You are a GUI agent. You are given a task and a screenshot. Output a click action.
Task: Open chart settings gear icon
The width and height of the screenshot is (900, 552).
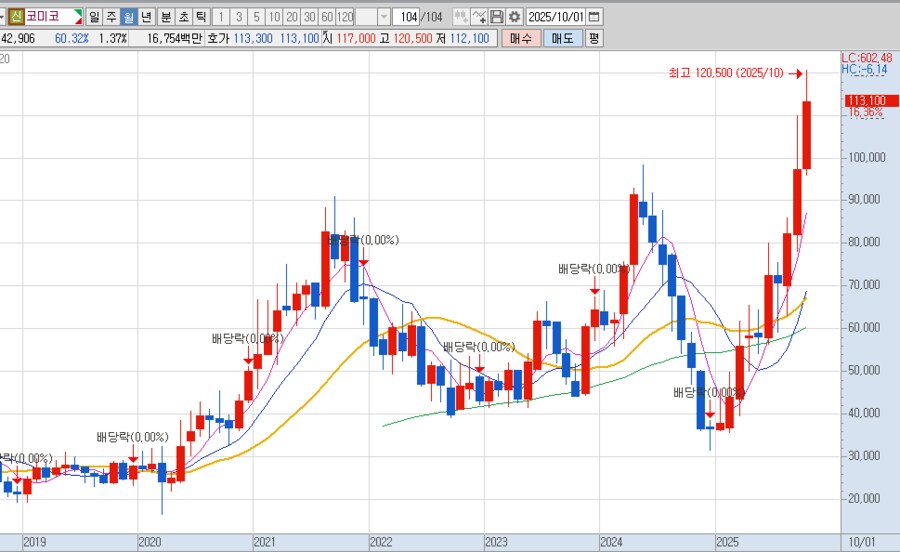click(x=514, y=17)
